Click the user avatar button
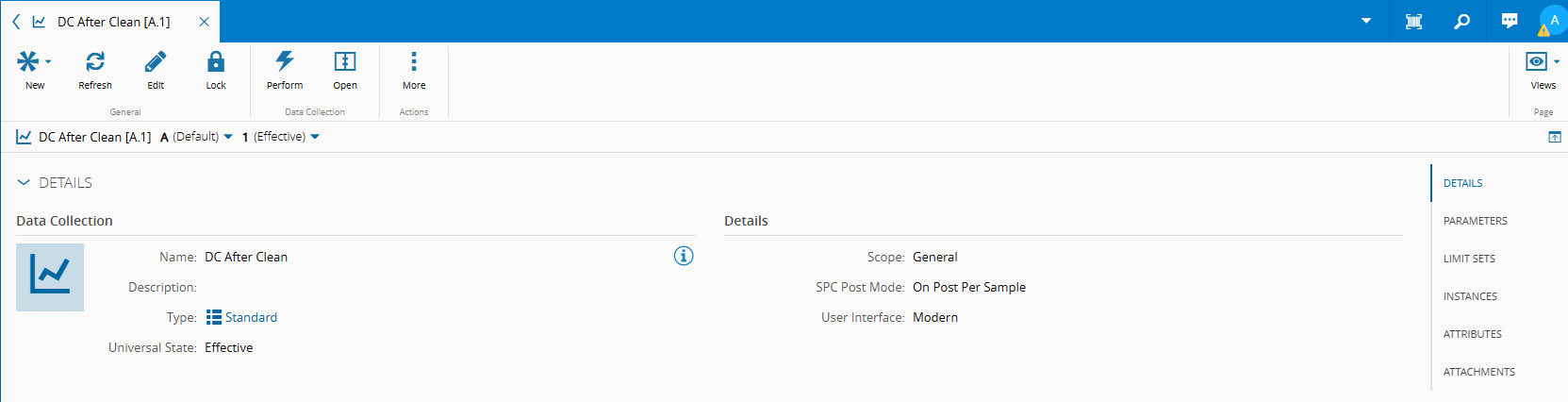 tap(1553, 21)
